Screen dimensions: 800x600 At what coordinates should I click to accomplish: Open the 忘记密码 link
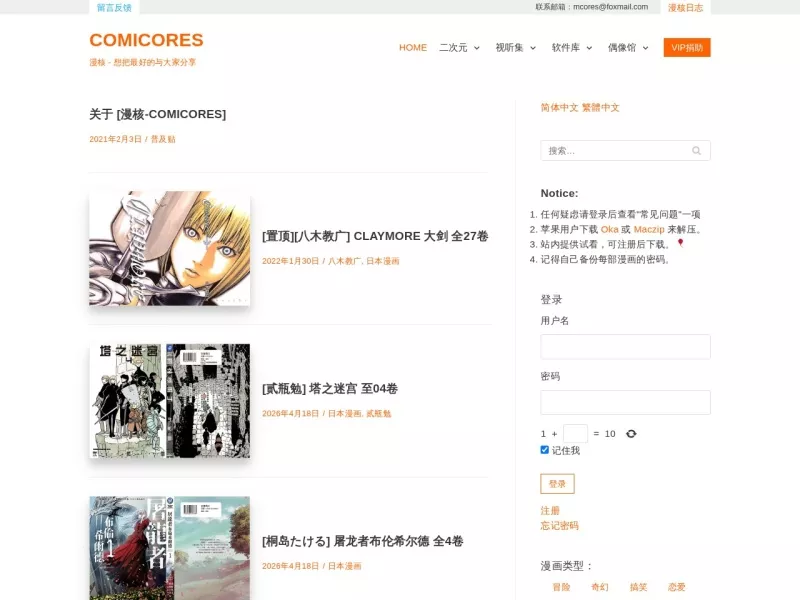coord(559,526)
